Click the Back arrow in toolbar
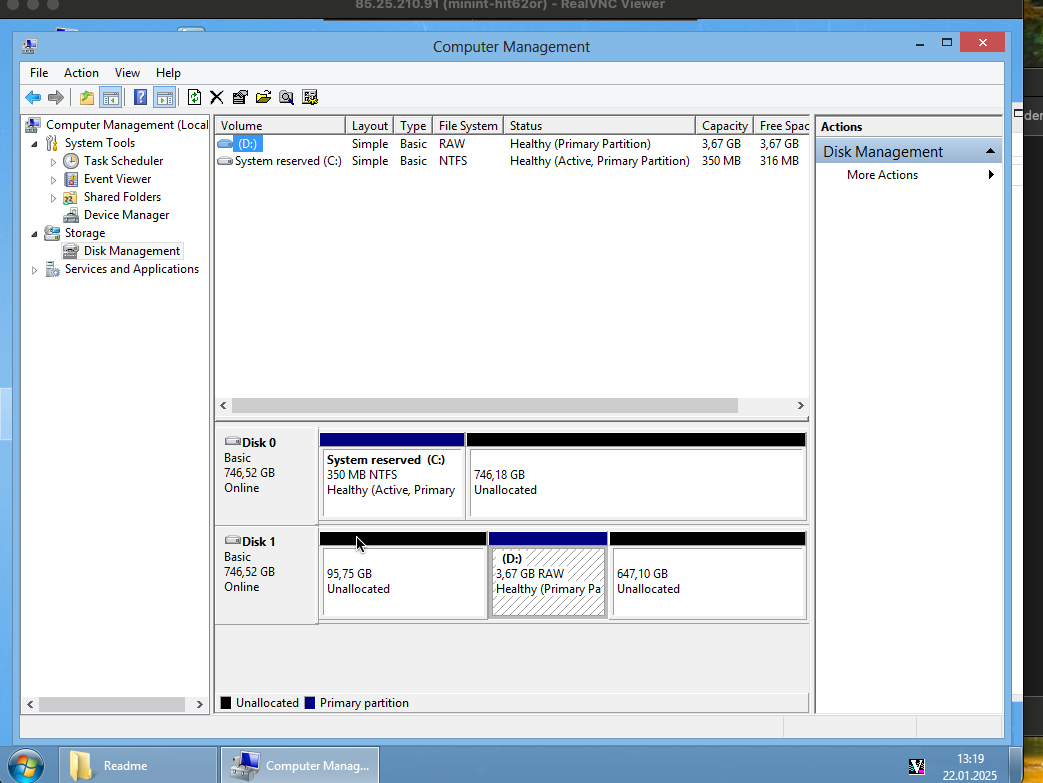Viewport: 1043px width, 783px height. (33, 97)
